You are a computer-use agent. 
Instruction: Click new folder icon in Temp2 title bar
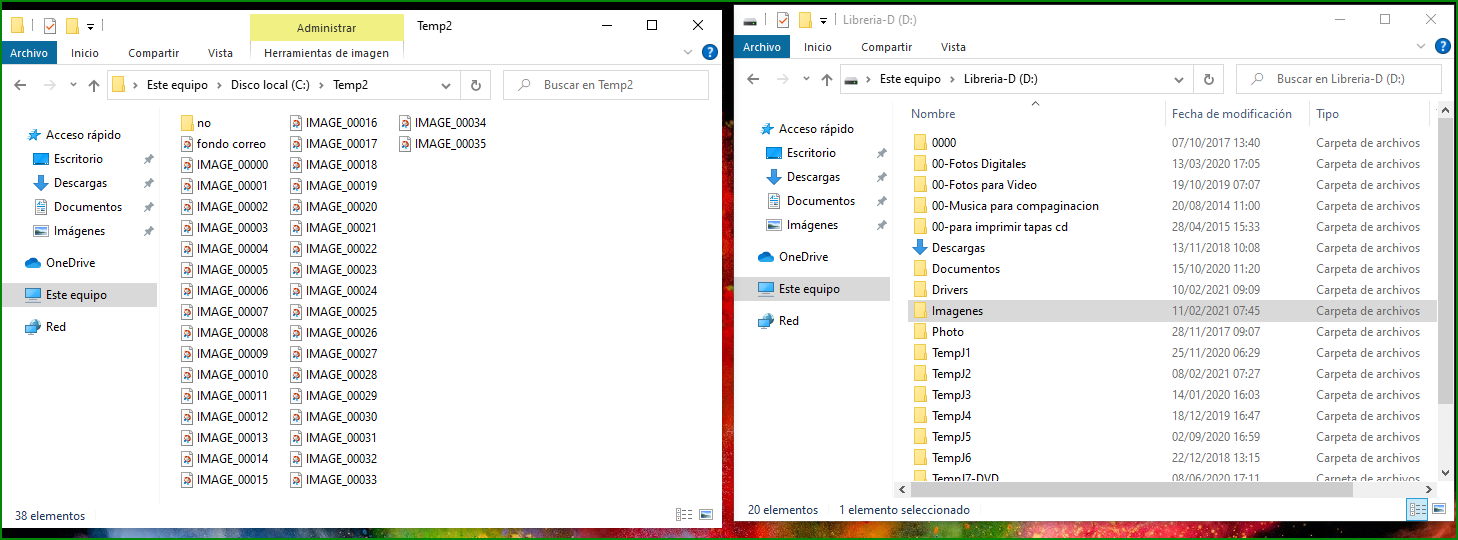[x=72, y=26]
